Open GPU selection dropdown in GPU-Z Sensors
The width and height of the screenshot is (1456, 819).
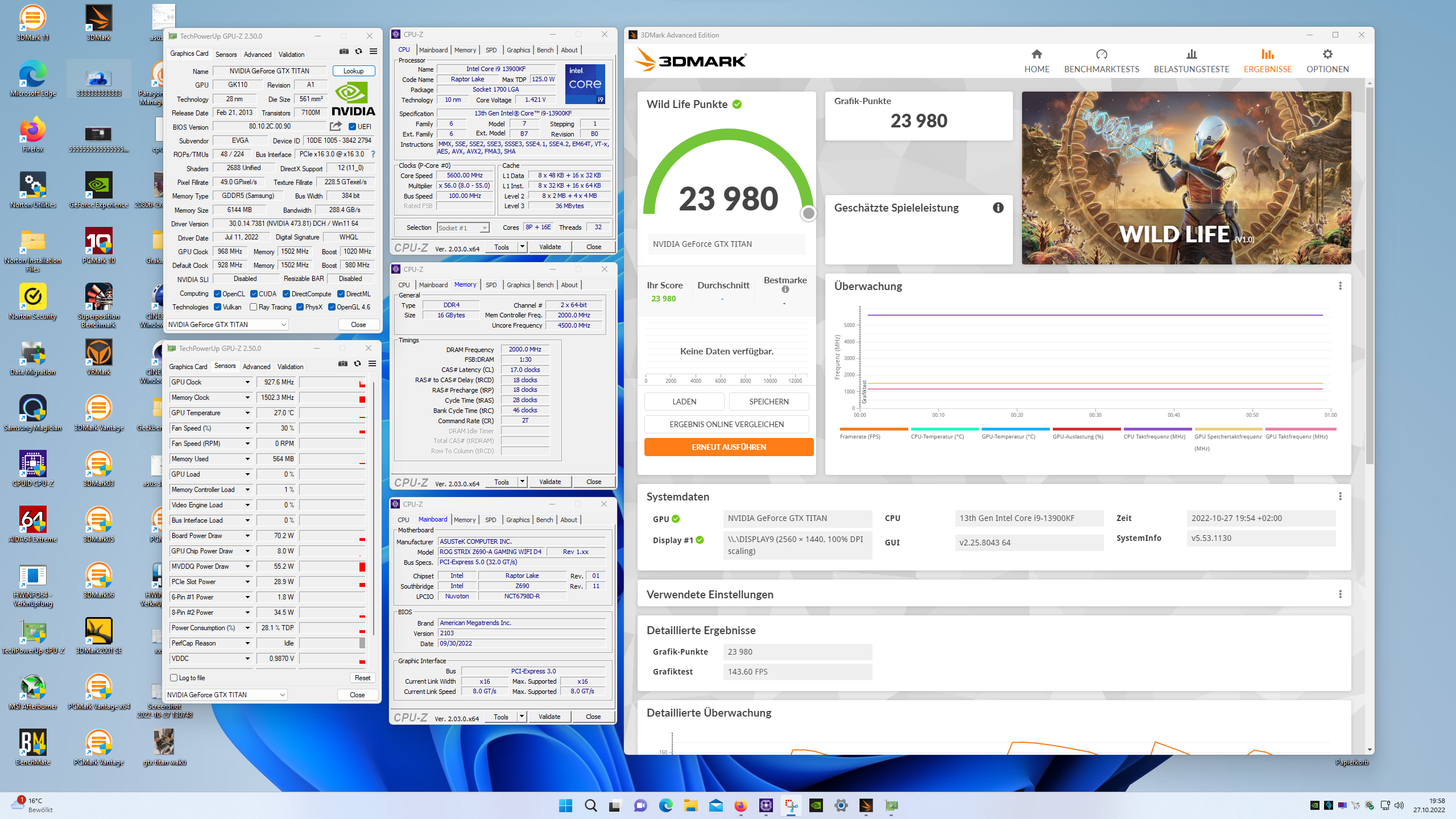226,695
